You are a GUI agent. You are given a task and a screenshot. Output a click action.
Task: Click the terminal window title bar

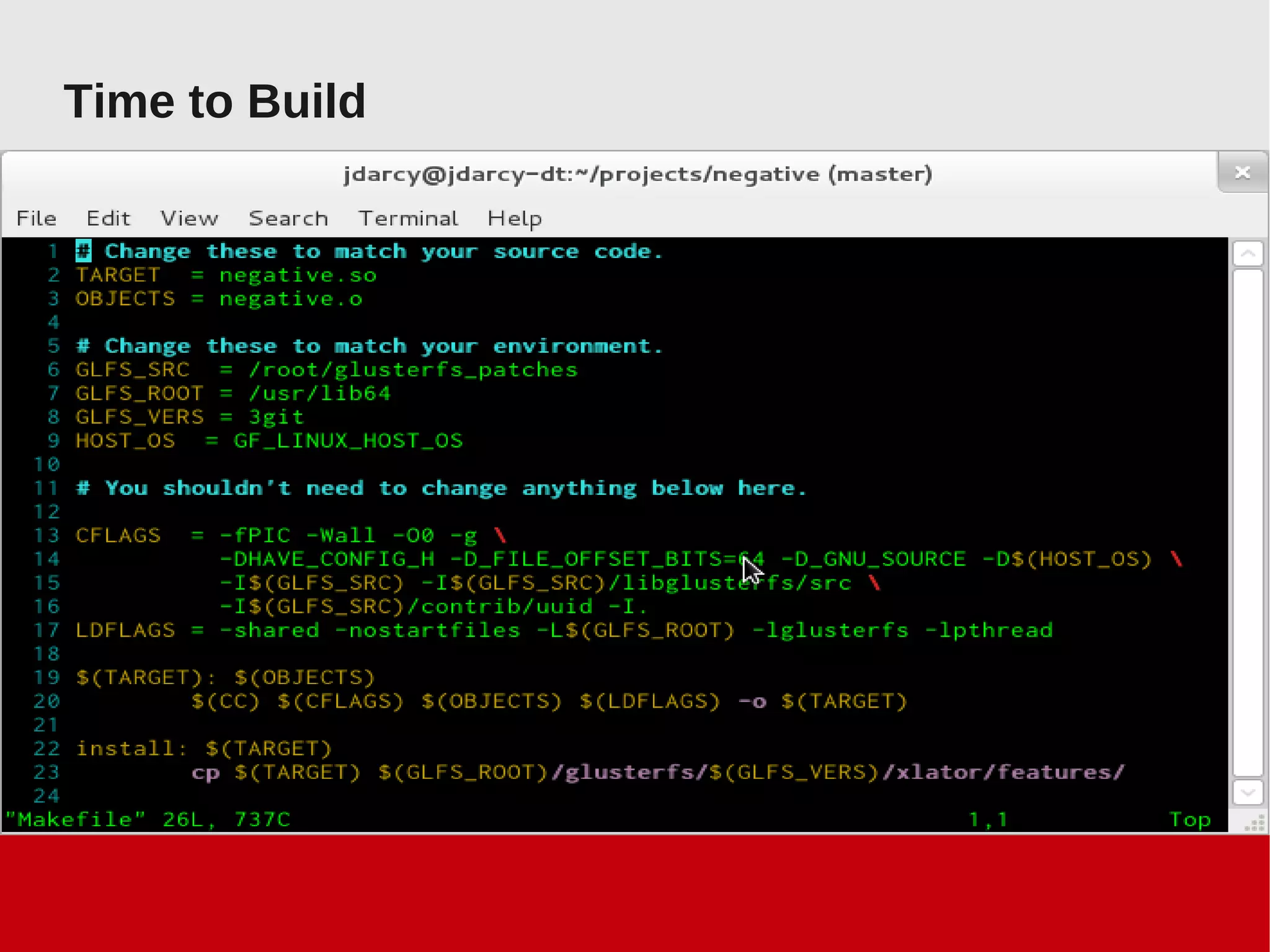tap(637, 174)
